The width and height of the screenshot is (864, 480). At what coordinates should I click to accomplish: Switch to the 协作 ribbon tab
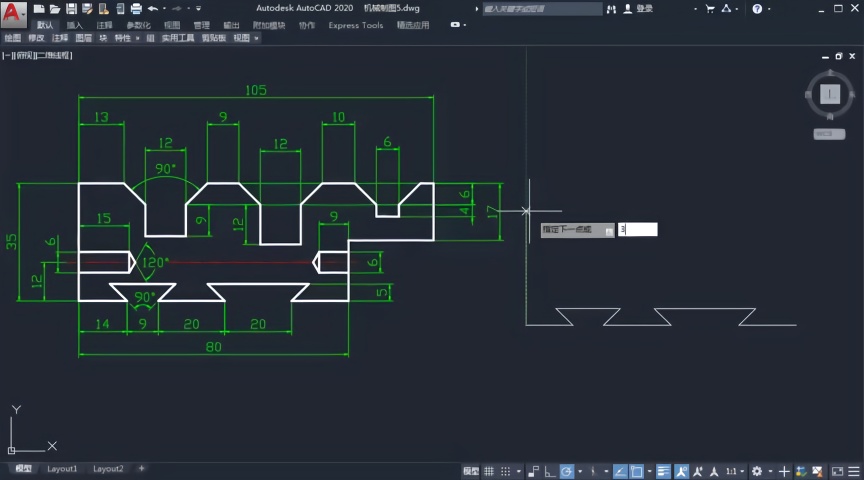307,25
